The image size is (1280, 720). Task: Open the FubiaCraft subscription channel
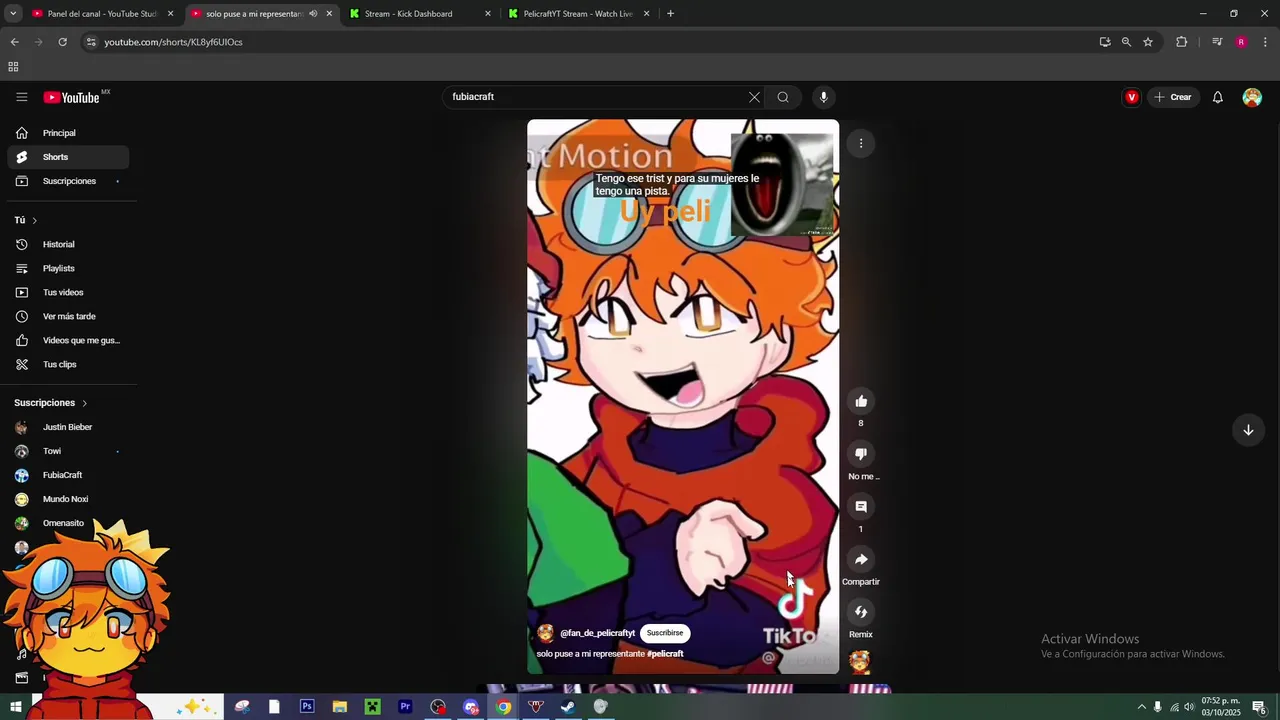point(68,475)
